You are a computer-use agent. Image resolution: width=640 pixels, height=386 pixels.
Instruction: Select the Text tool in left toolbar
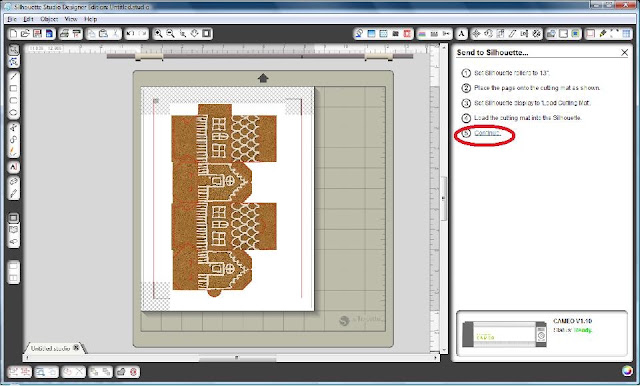pos(13,167)
